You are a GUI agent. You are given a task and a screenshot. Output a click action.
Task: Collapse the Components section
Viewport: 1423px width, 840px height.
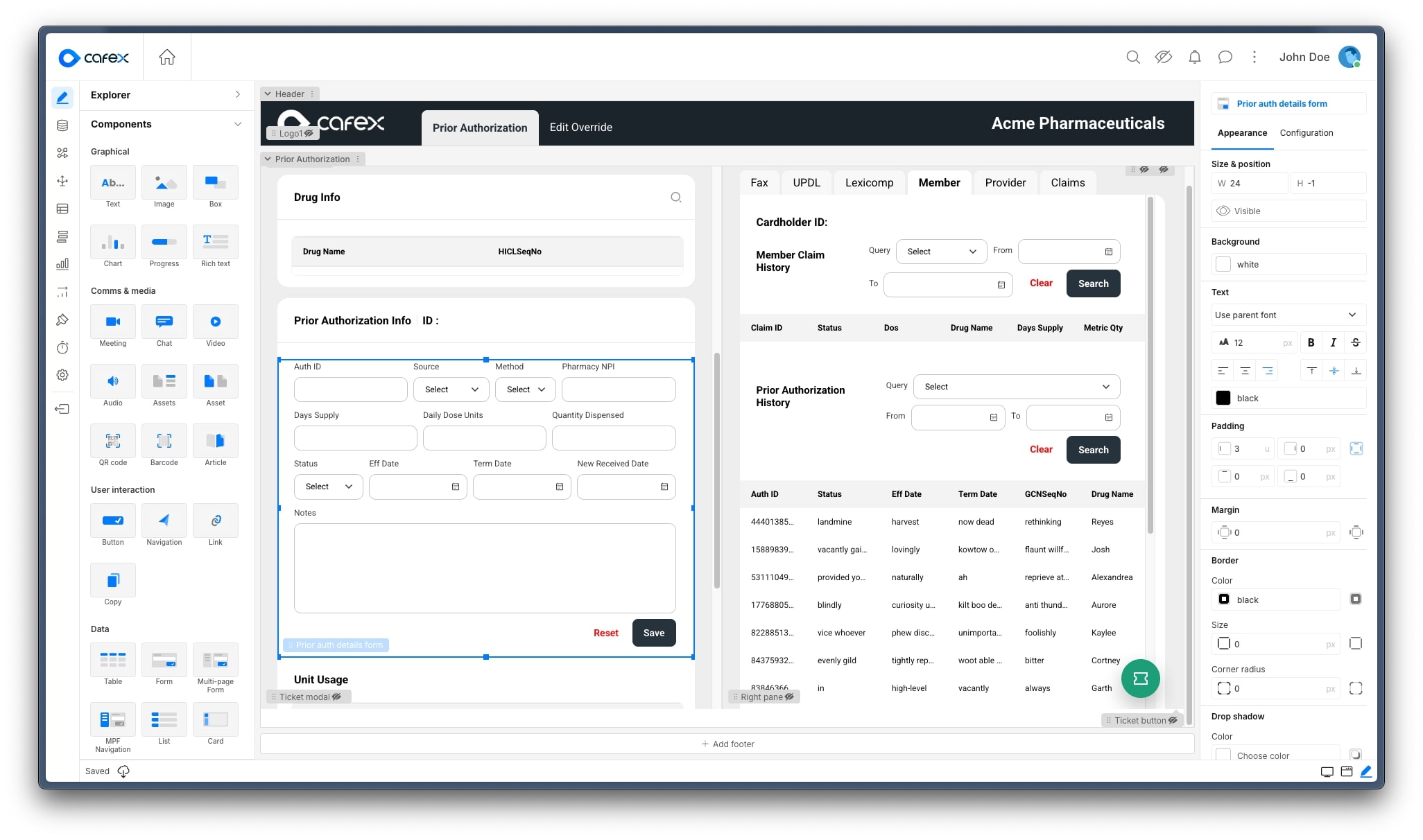pyautogui.click(x=237, y=124)
